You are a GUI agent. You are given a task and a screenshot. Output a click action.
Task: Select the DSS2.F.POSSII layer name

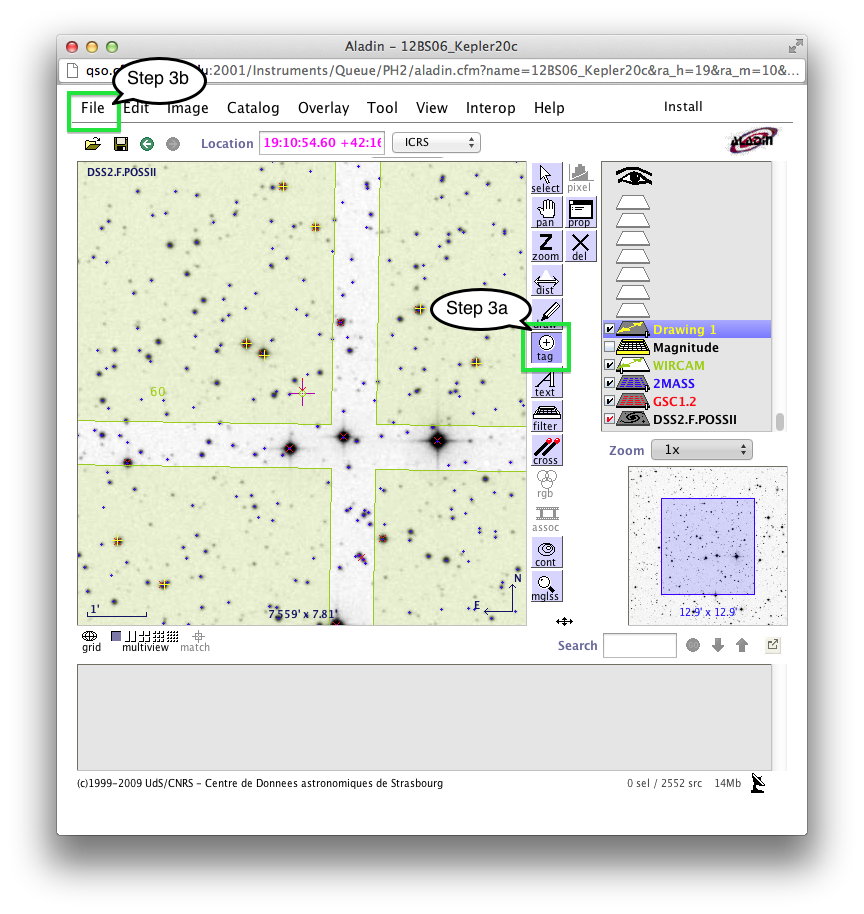click(x=695, y=420)
